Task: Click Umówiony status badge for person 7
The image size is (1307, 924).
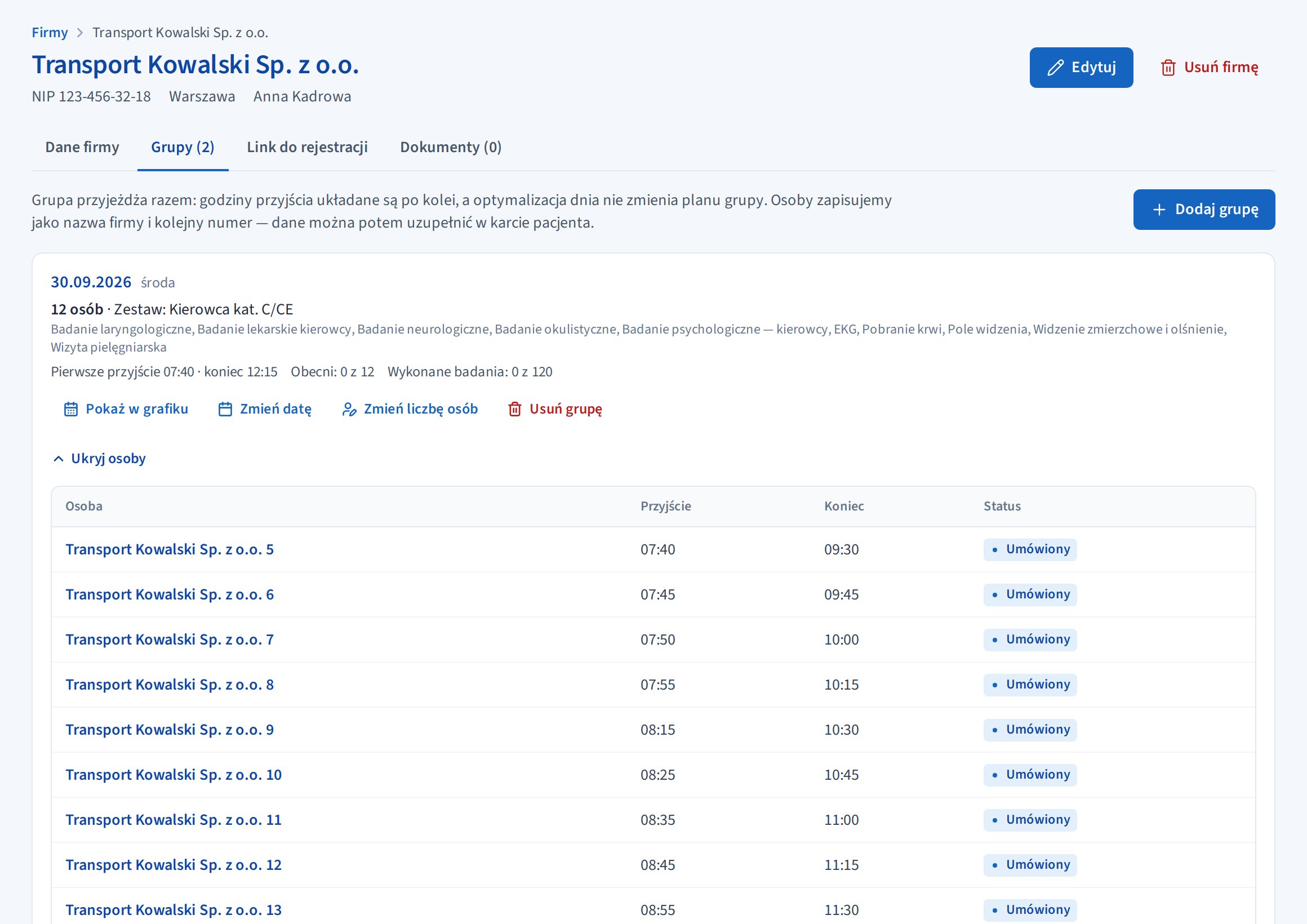Action: click(1030, 639)
